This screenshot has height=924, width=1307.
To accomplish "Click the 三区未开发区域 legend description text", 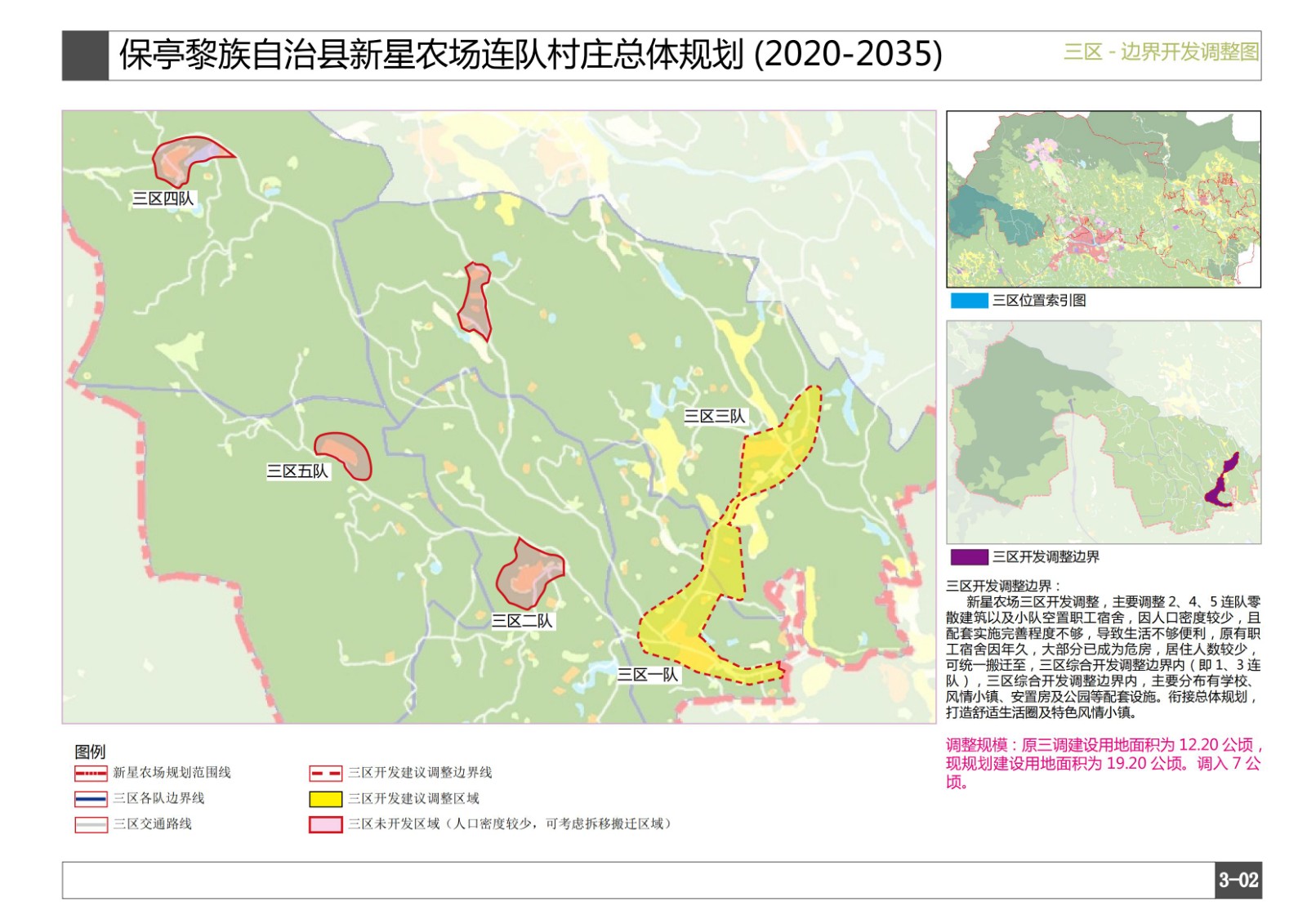I will pos(510,824).
